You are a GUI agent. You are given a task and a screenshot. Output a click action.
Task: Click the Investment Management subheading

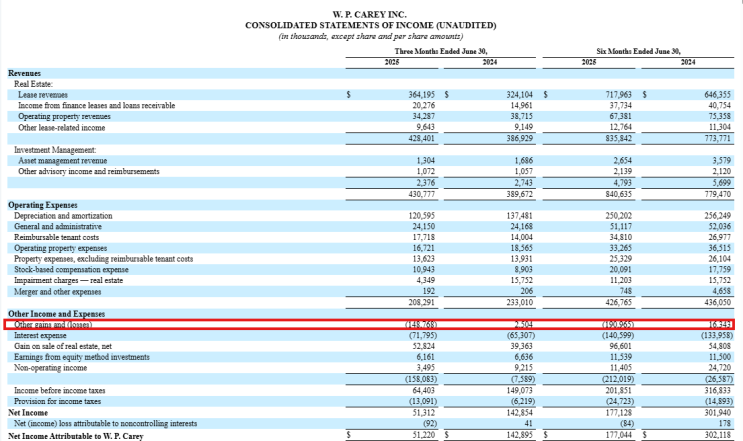click(x=55, y=150)
